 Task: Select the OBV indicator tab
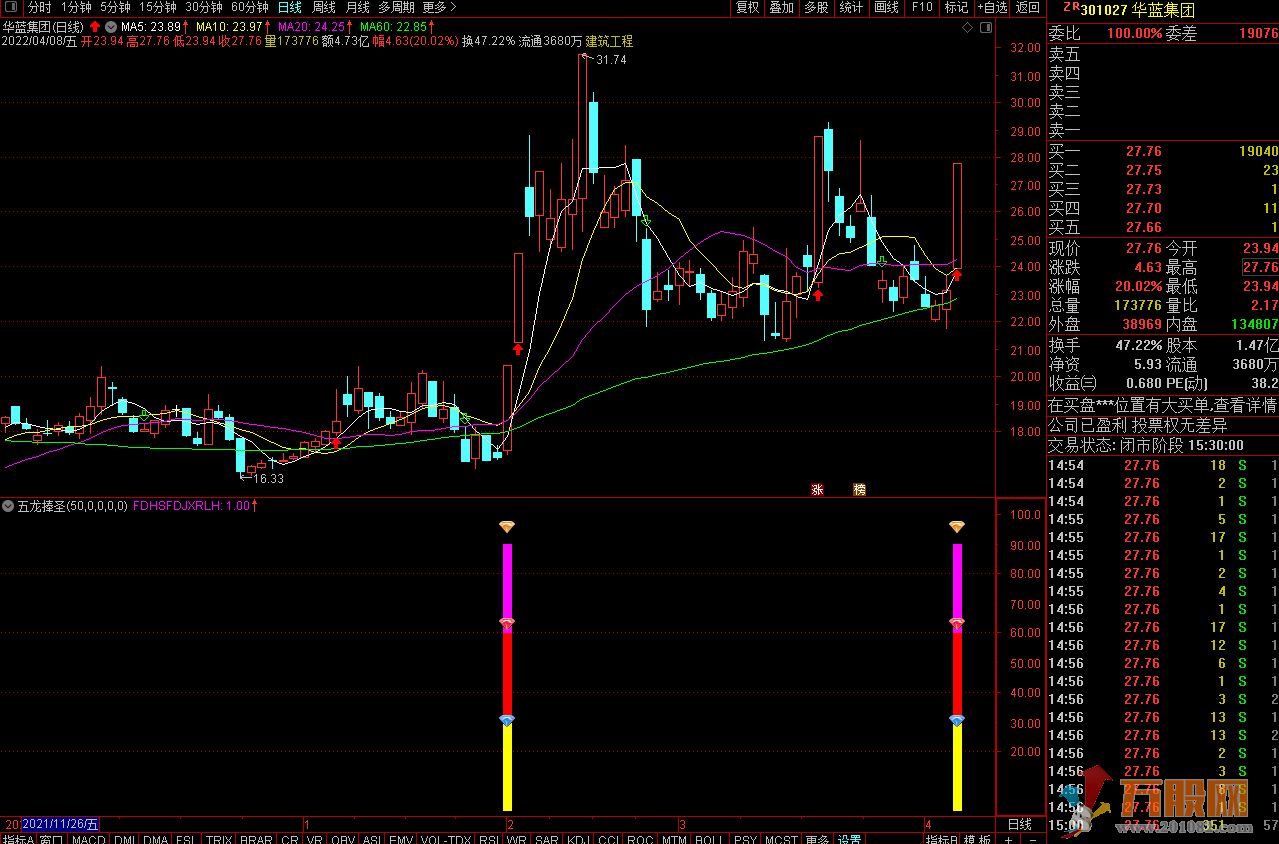click(343, 839)
